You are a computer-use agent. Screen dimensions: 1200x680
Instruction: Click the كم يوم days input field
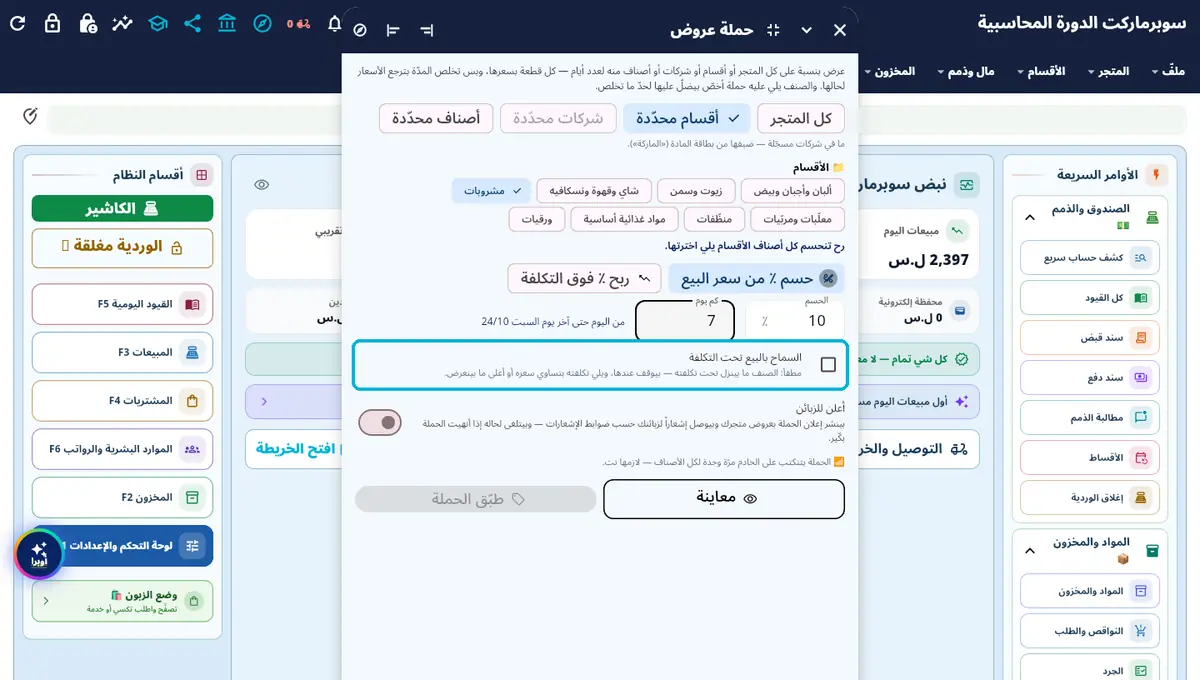coord(685,320)
